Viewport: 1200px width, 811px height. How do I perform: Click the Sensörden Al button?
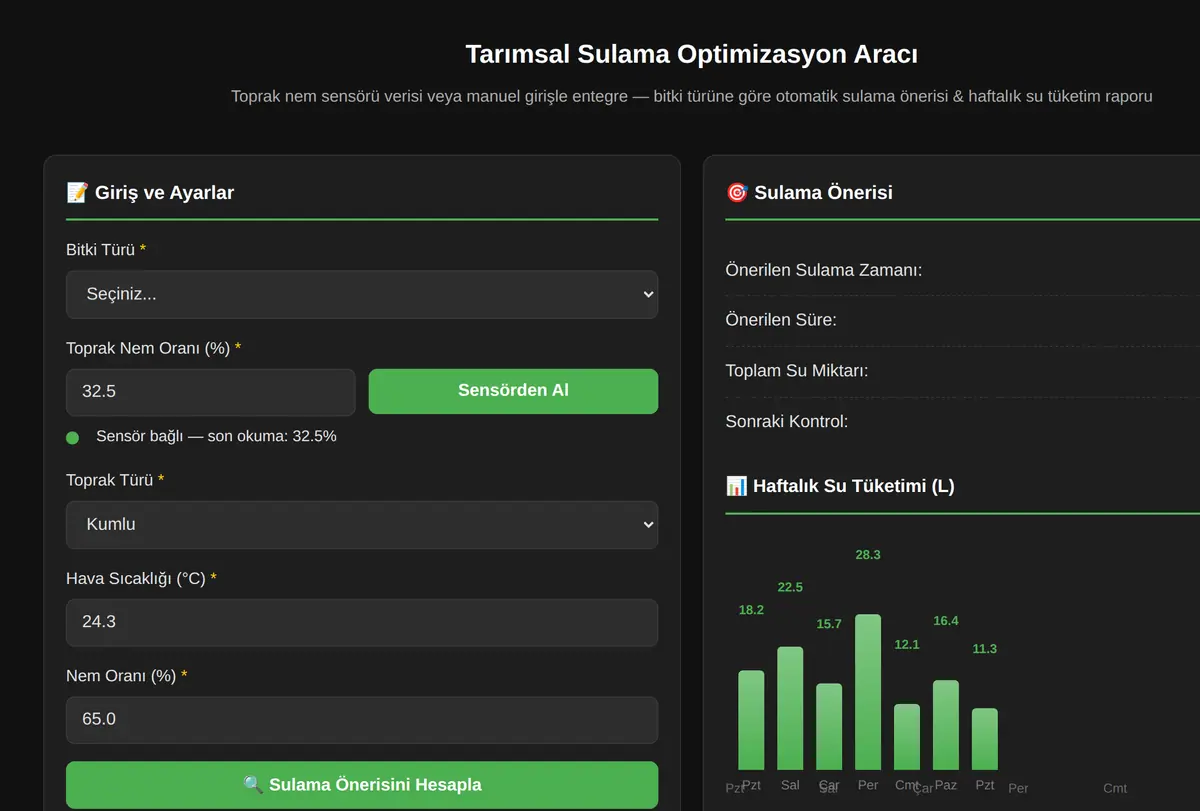tap(513, 391)
